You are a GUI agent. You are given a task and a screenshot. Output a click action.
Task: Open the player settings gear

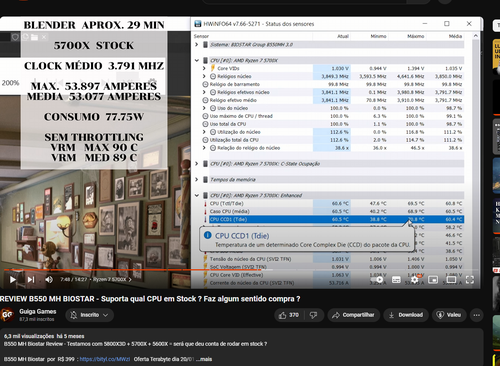415,280
